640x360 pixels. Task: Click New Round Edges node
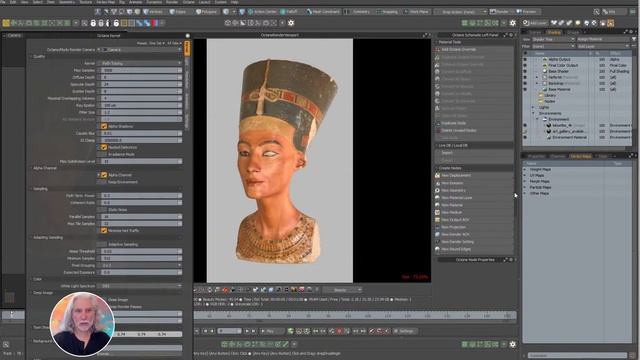(474, 249)
